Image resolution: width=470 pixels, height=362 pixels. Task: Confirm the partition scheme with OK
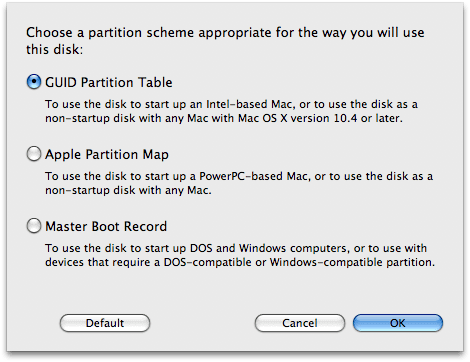click(398, 323)
